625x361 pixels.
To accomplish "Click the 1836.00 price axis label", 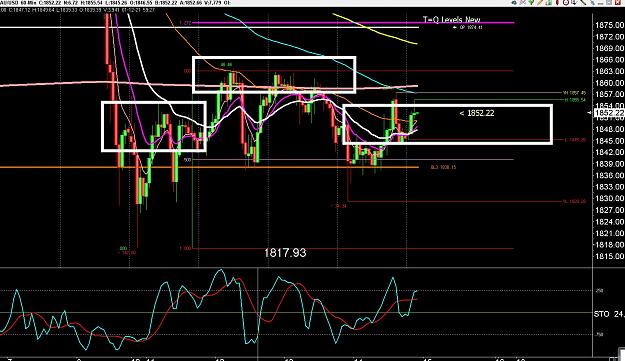I will [609, 175].
